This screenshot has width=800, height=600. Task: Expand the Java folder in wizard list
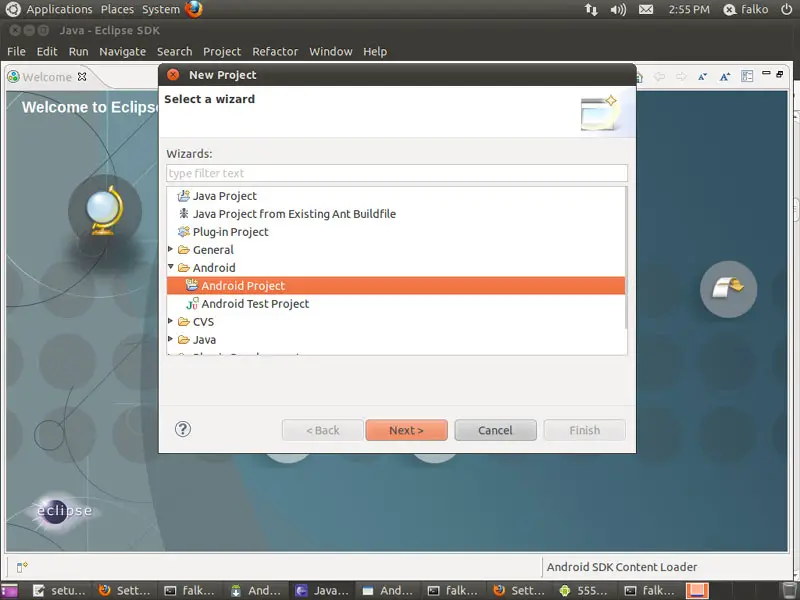coord(171,339)
